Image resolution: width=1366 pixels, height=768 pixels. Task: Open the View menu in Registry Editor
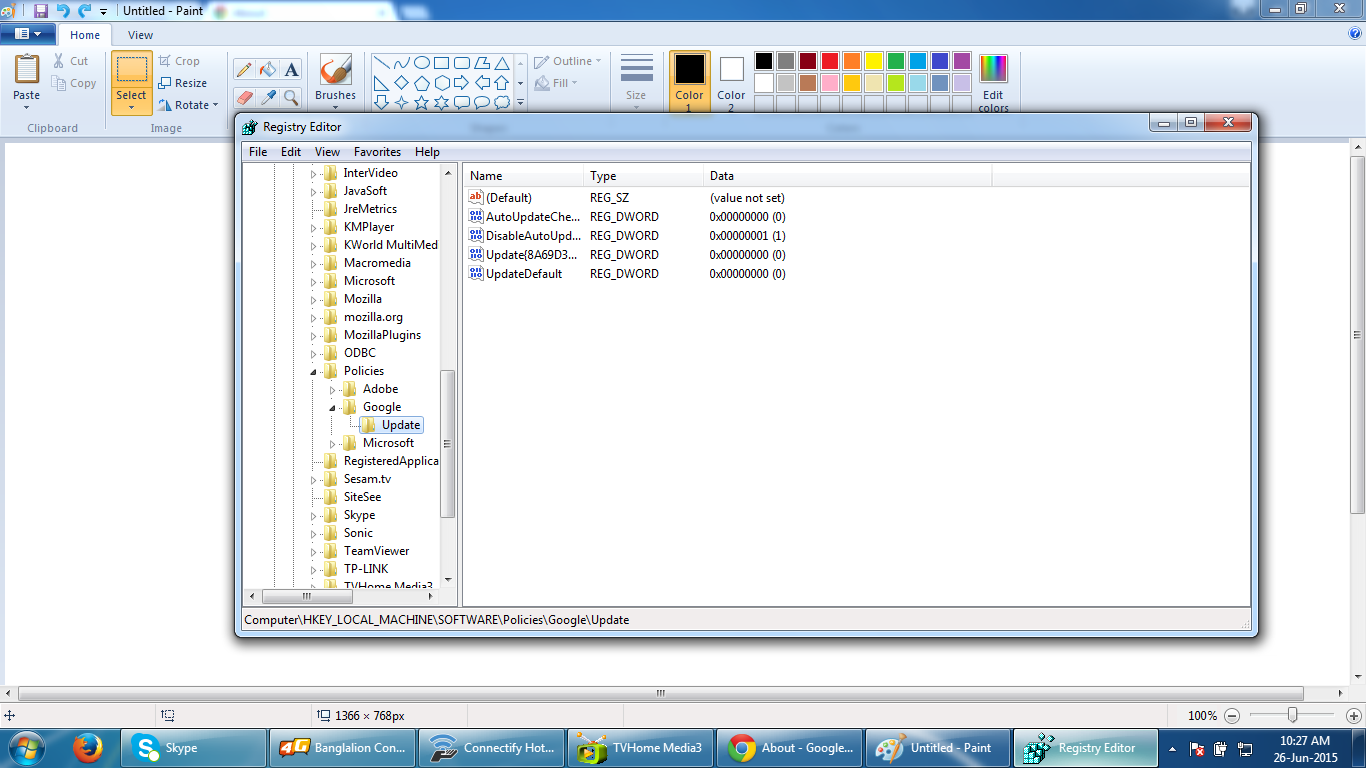point(327,152)
